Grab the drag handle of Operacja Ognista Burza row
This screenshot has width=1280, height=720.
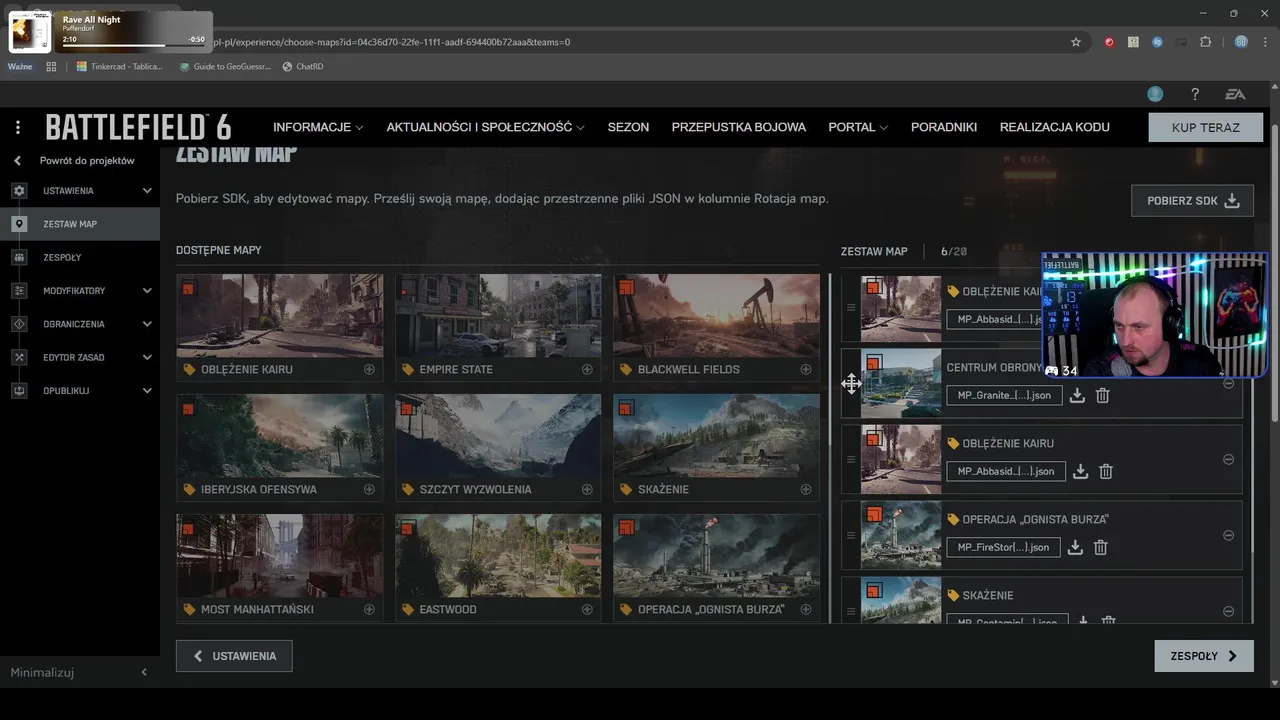point(851,535)
